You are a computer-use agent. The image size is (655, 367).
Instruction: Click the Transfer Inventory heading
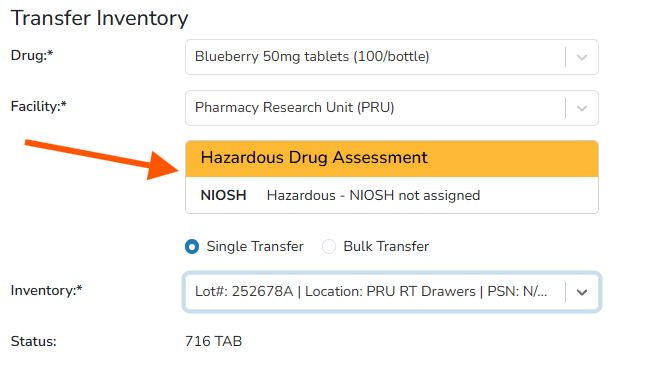pyautogui.click(x=99, y=18)
